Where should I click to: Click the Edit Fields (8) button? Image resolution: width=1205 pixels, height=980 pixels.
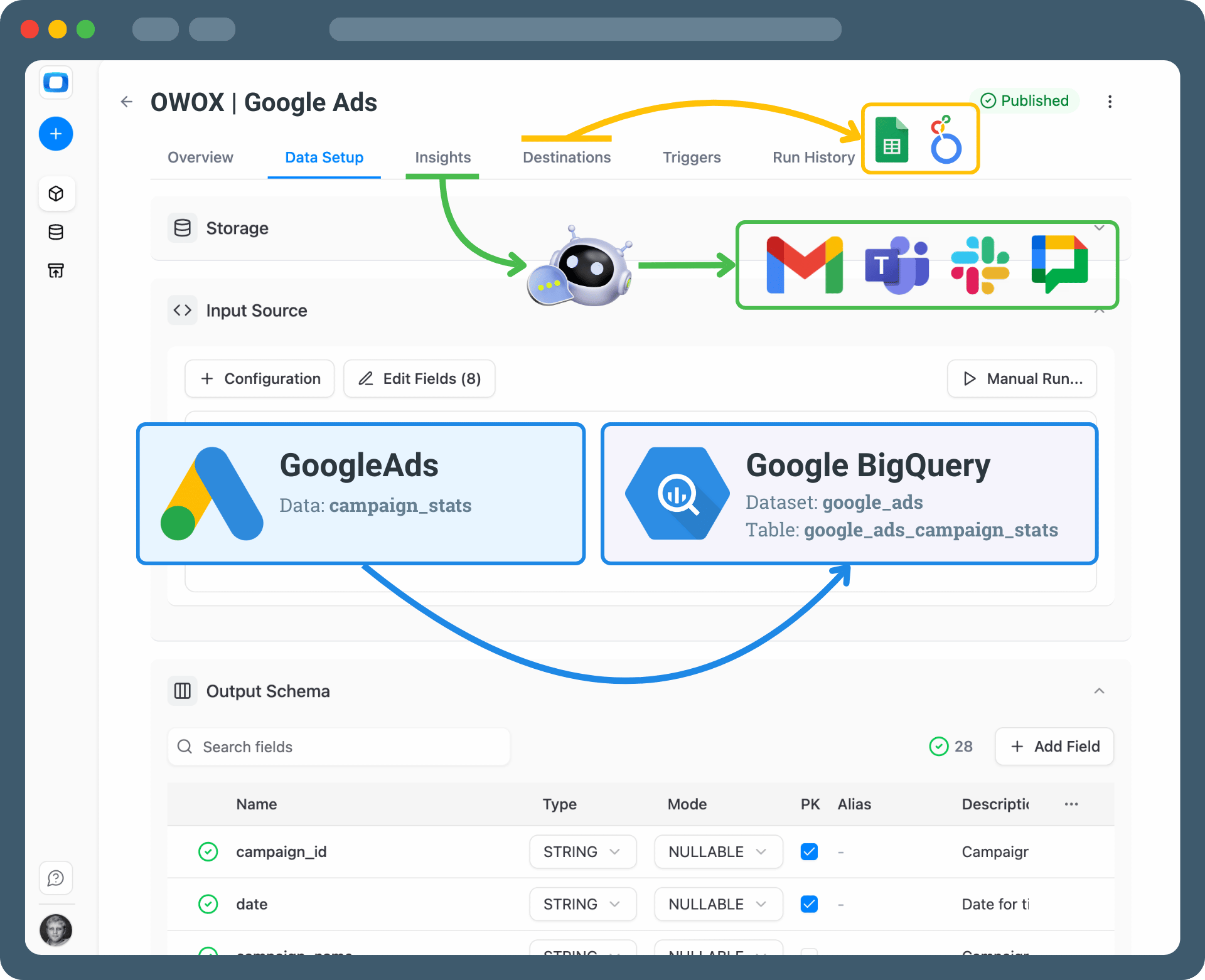click(x=419, y=378)
